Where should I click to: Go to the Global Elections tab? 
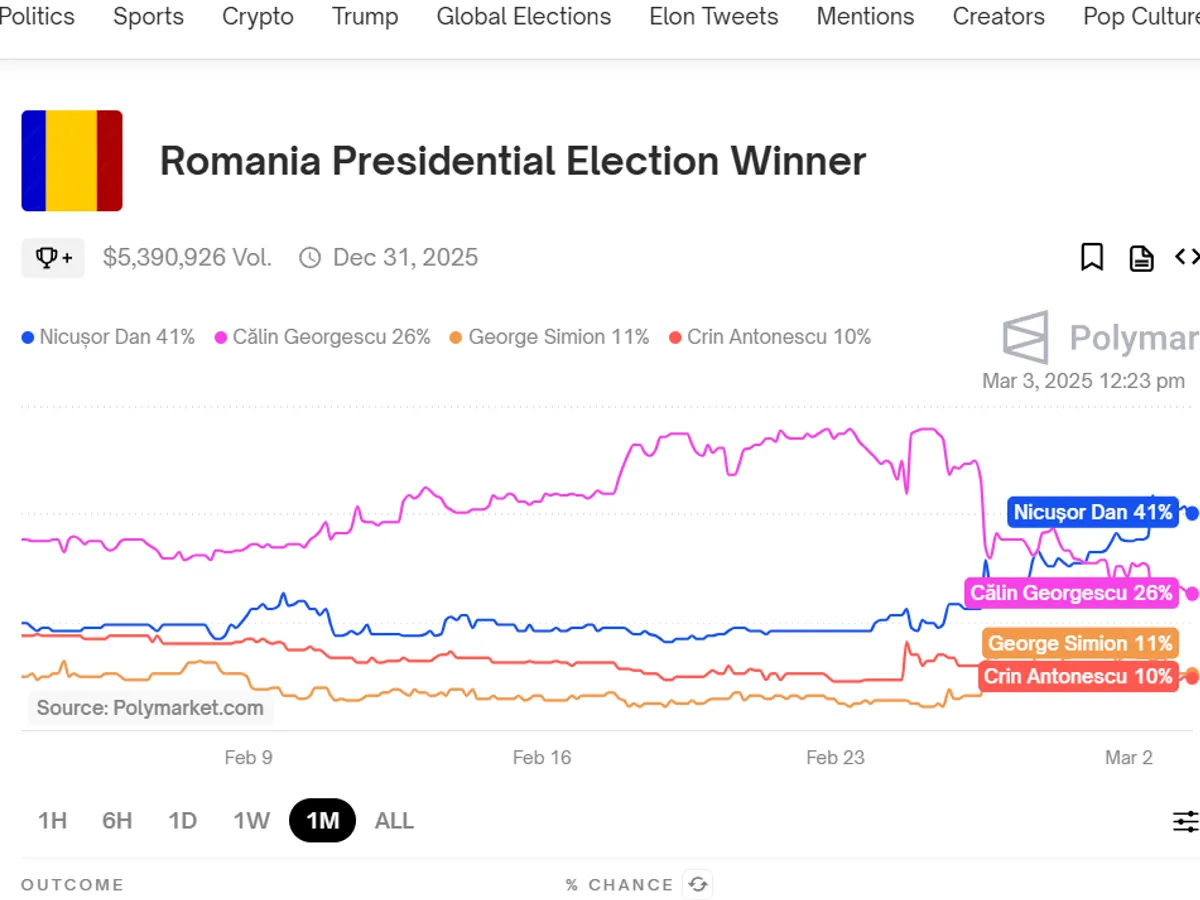pyautogui.click(x=523, y=17)
